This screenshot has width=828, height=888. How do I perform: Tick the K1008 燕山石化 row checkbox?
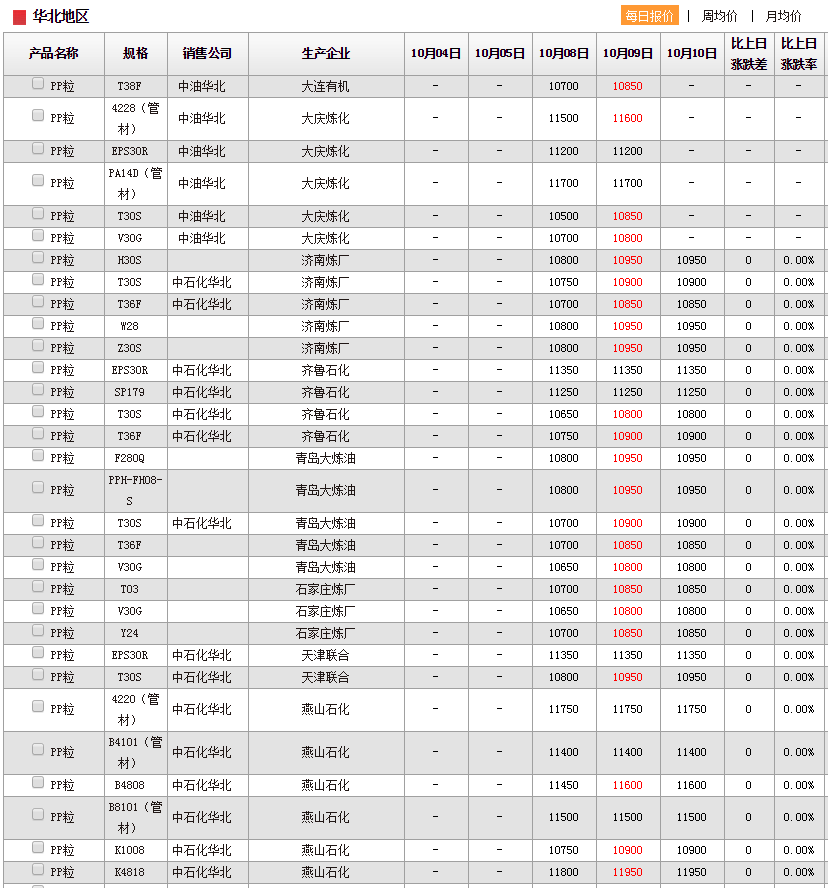coord(38,847)
